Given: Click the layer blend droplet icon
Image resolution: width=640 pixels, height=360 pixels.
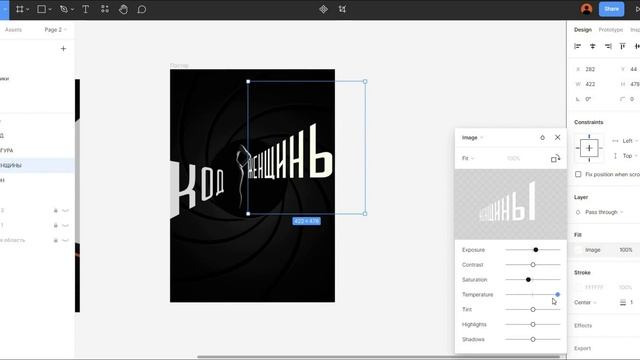Looking at the screenshot, I should (578, 212).
